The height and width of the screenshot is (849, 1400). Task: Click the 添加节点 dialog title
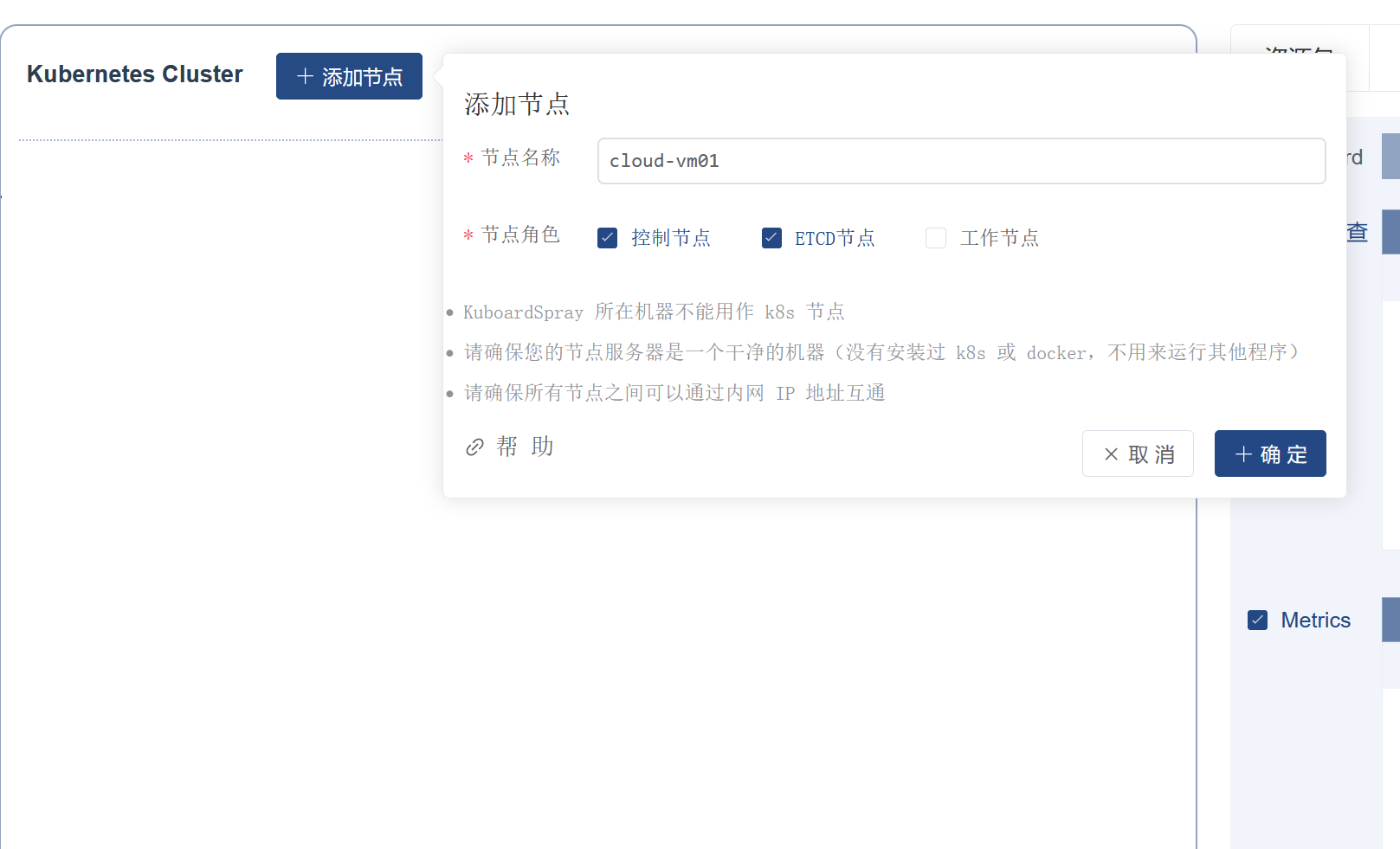517,104
